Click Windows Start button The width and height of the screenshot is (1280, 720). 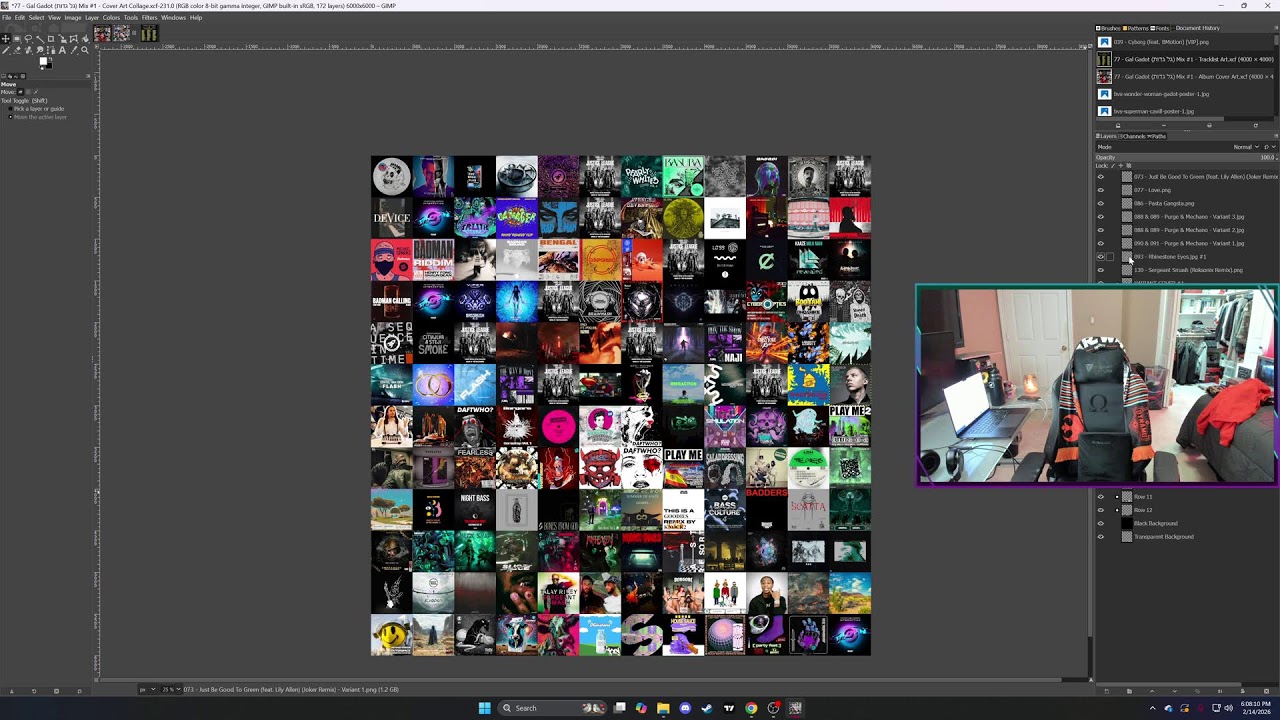[x=485, y=708]
